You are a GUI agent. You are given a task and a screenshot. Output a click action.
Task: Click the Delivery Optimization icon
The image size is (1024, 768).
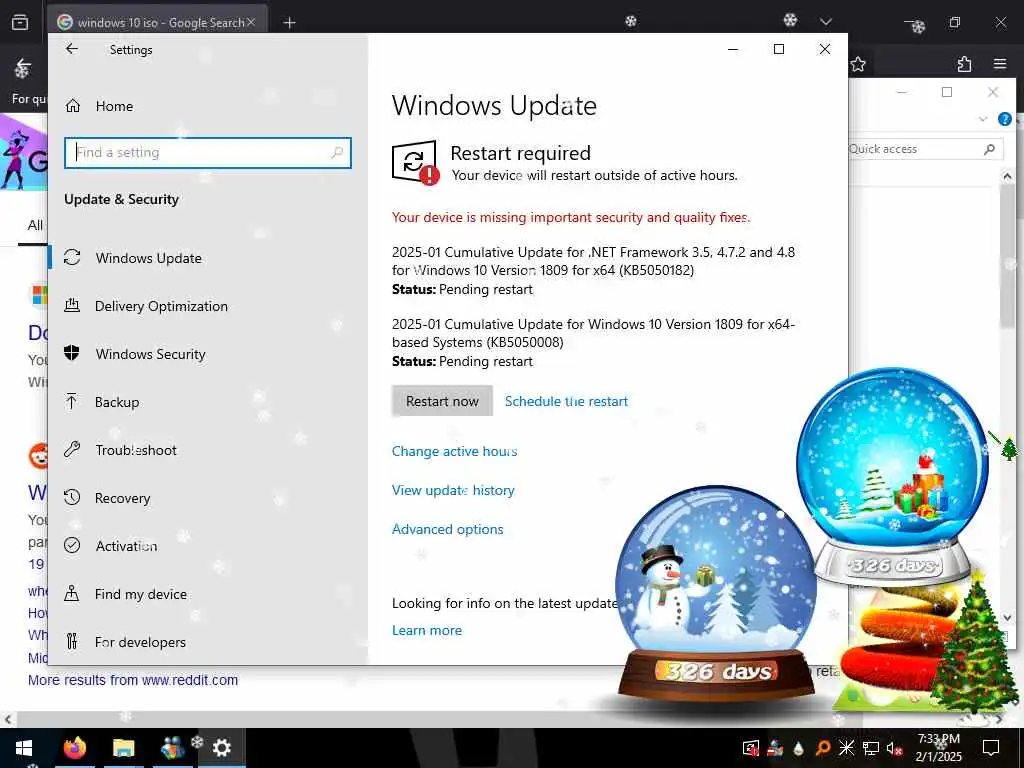72,305
